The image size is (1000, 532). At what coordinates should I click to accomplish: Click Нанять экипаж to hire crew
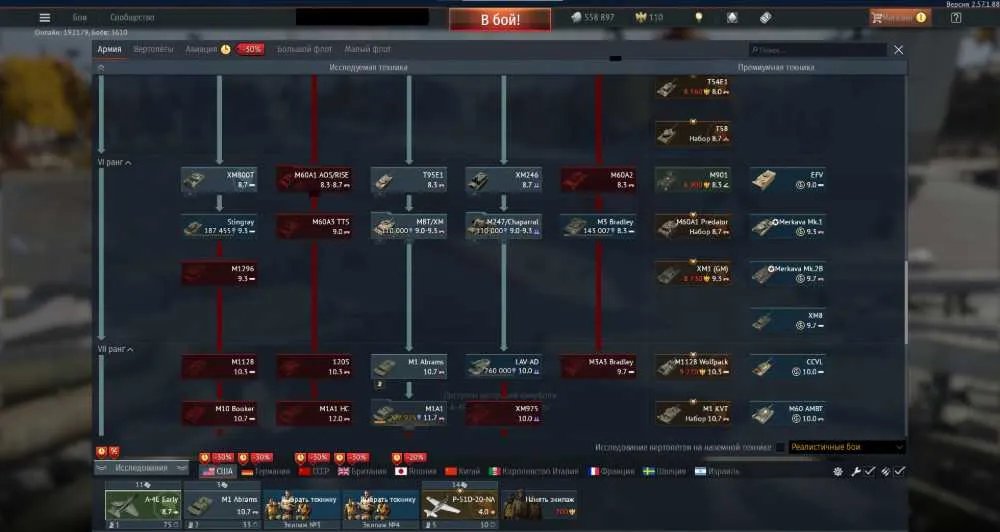tap(540, 505)
